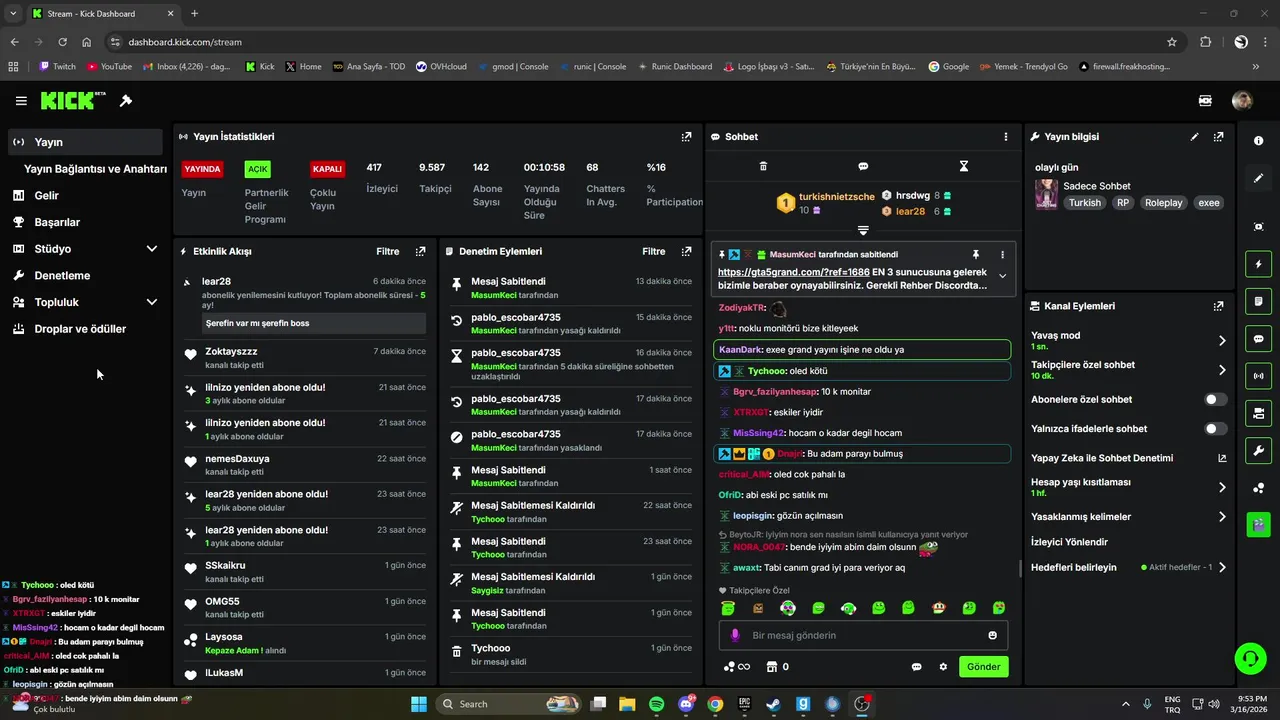Click the pencil icon in right sidebar
The width and height of the screenshot is (1280, 720).
[x=1258, y=178]
